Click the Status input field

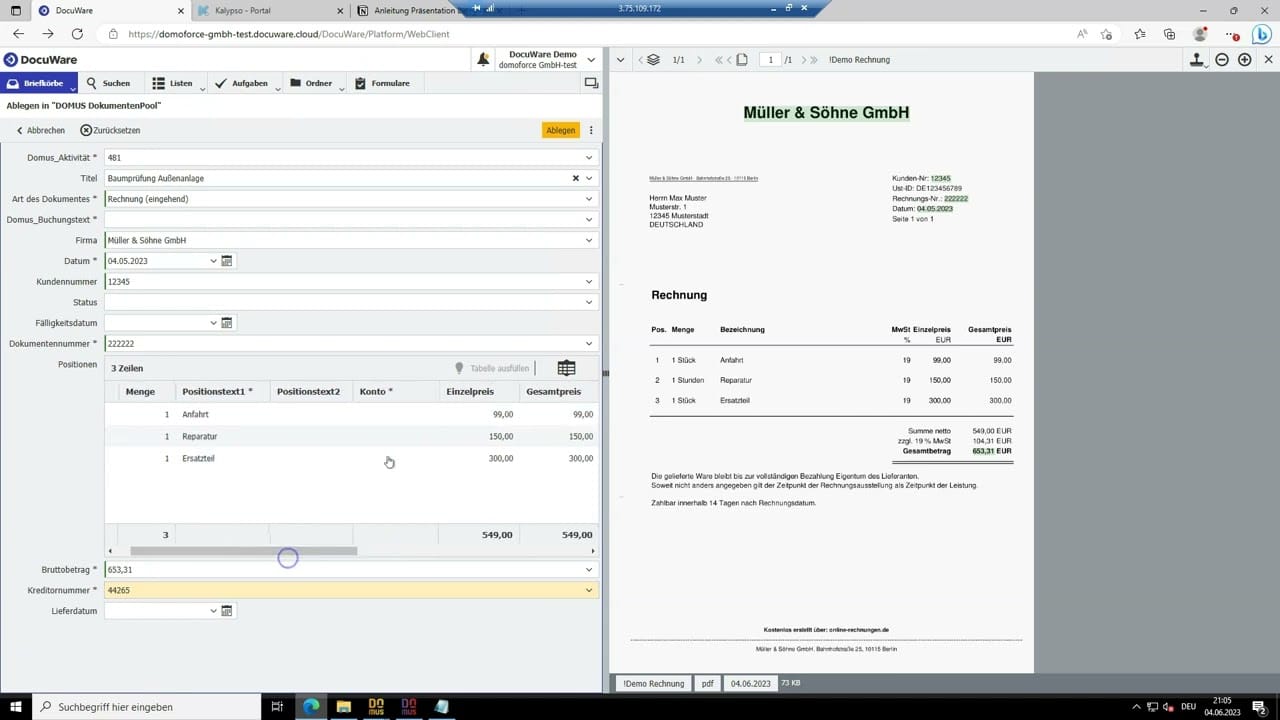pos(351,302)
